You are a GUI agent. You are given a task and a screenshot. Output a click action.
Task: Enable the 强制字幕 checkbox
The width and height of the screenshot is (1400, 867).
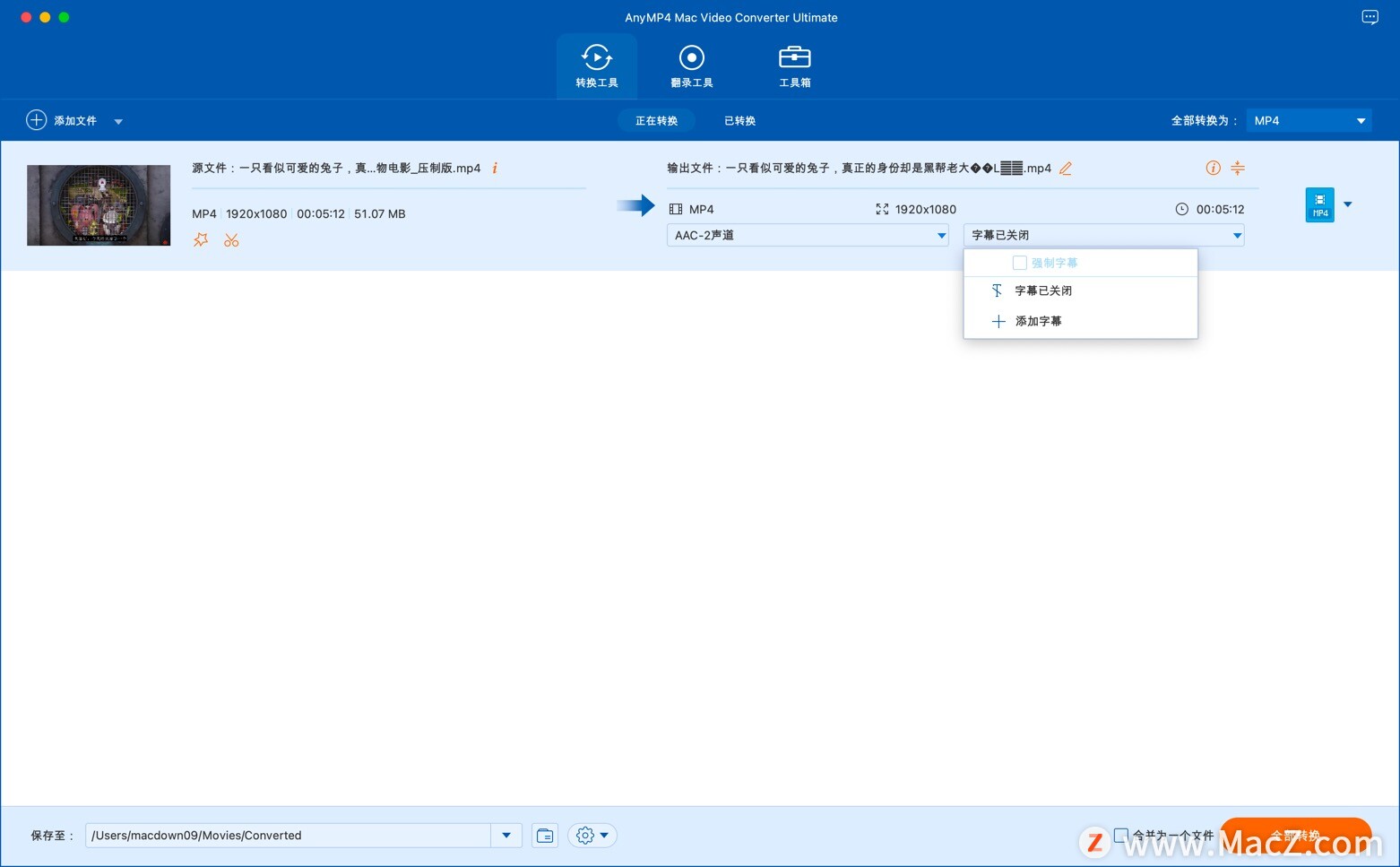click(x=1019, y=262)
